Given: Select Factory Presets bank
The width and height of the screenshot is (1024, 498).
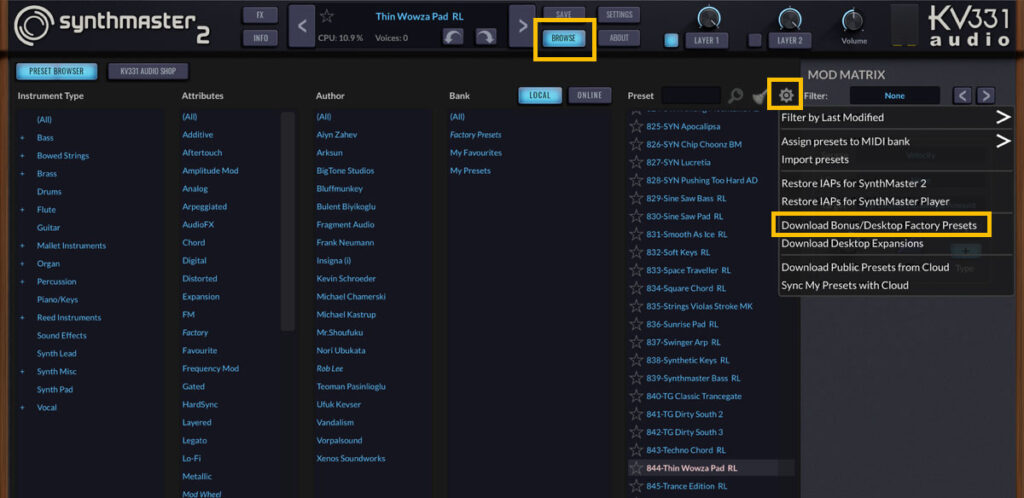Looking at the screenshot, I should [x=475, y=134].
